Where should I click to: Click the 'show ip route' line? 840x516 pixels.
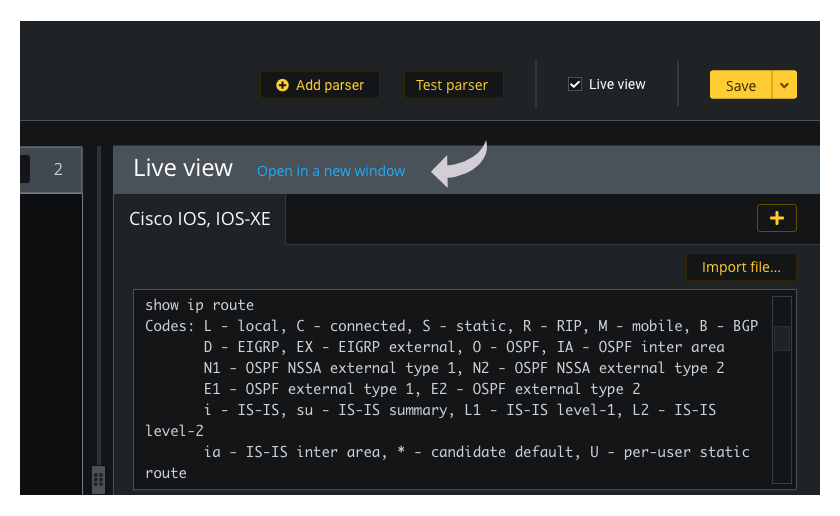tap(199, 305)
